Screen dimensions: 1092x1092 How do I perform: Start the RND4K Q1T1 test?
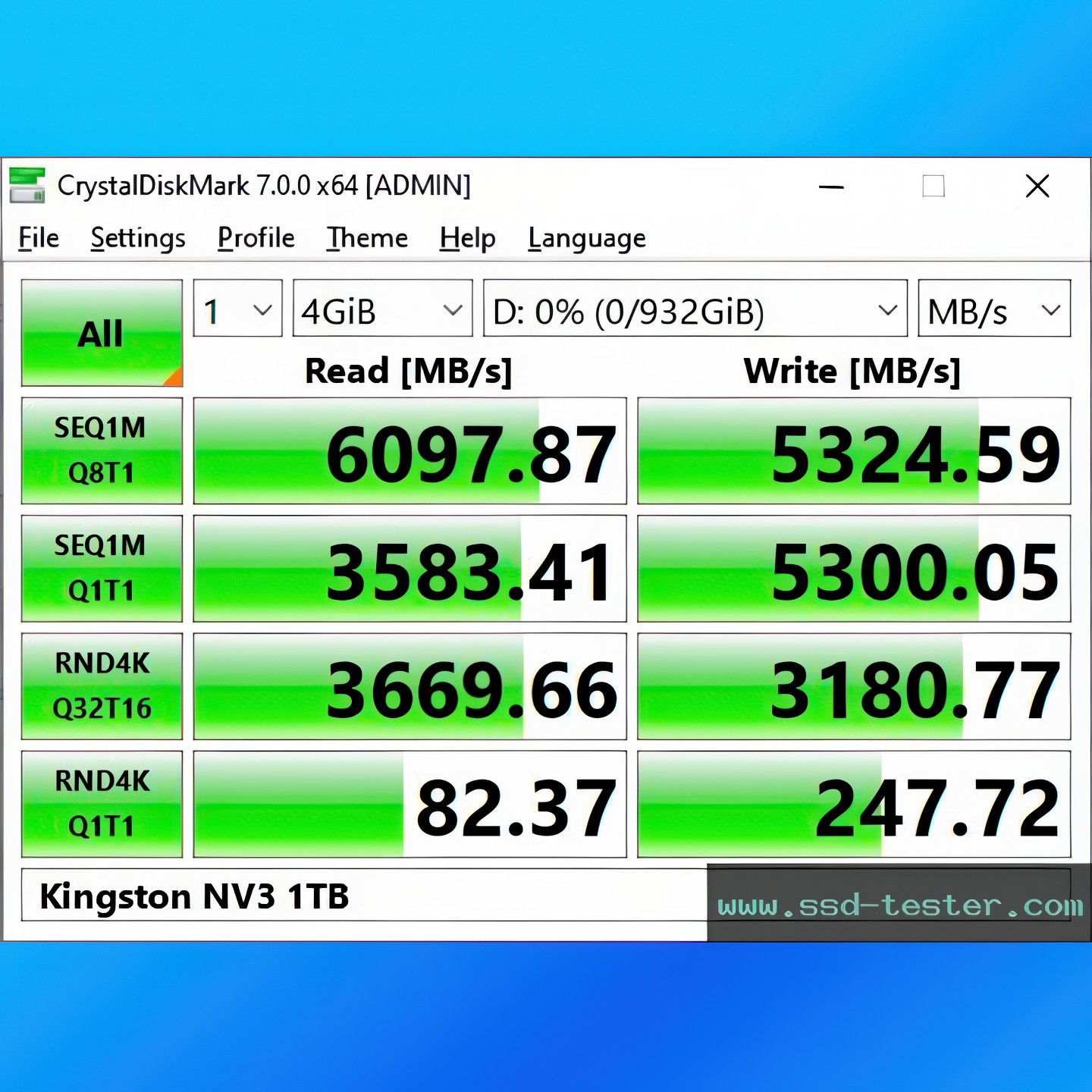point(102,804)
